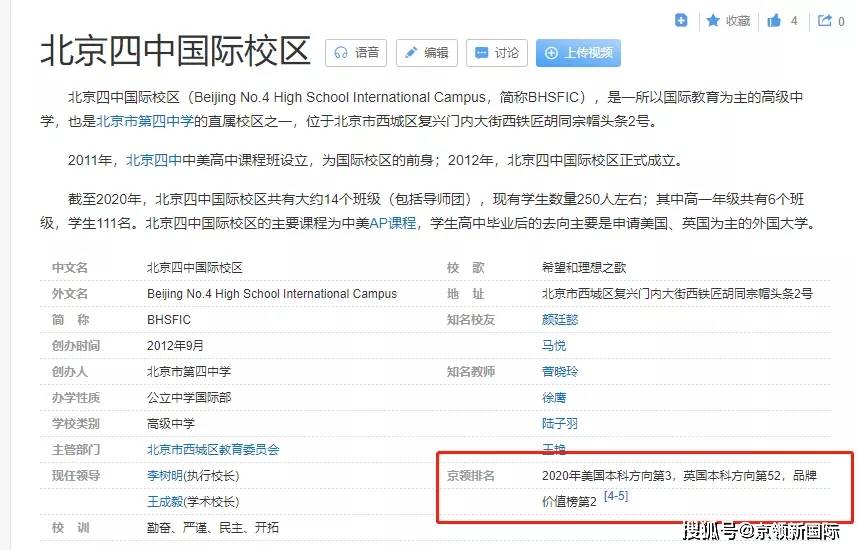Click the 高级中学 school type value
Screen dimensions: 858x550
[171, 424]
